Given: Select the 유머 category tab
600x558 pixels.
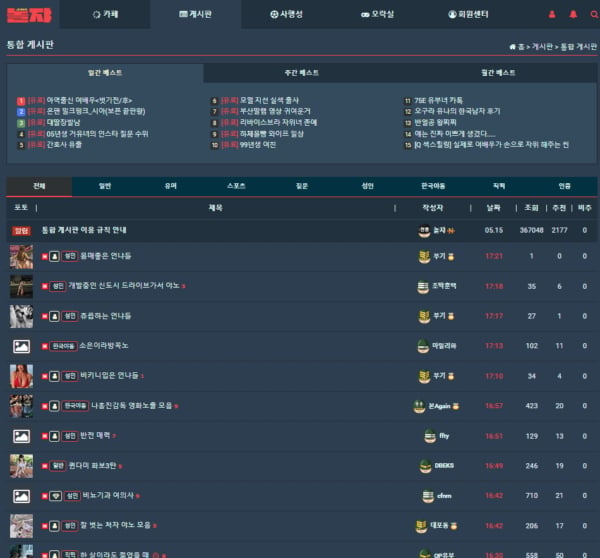Looking at the screenshot, I should 171,186.
